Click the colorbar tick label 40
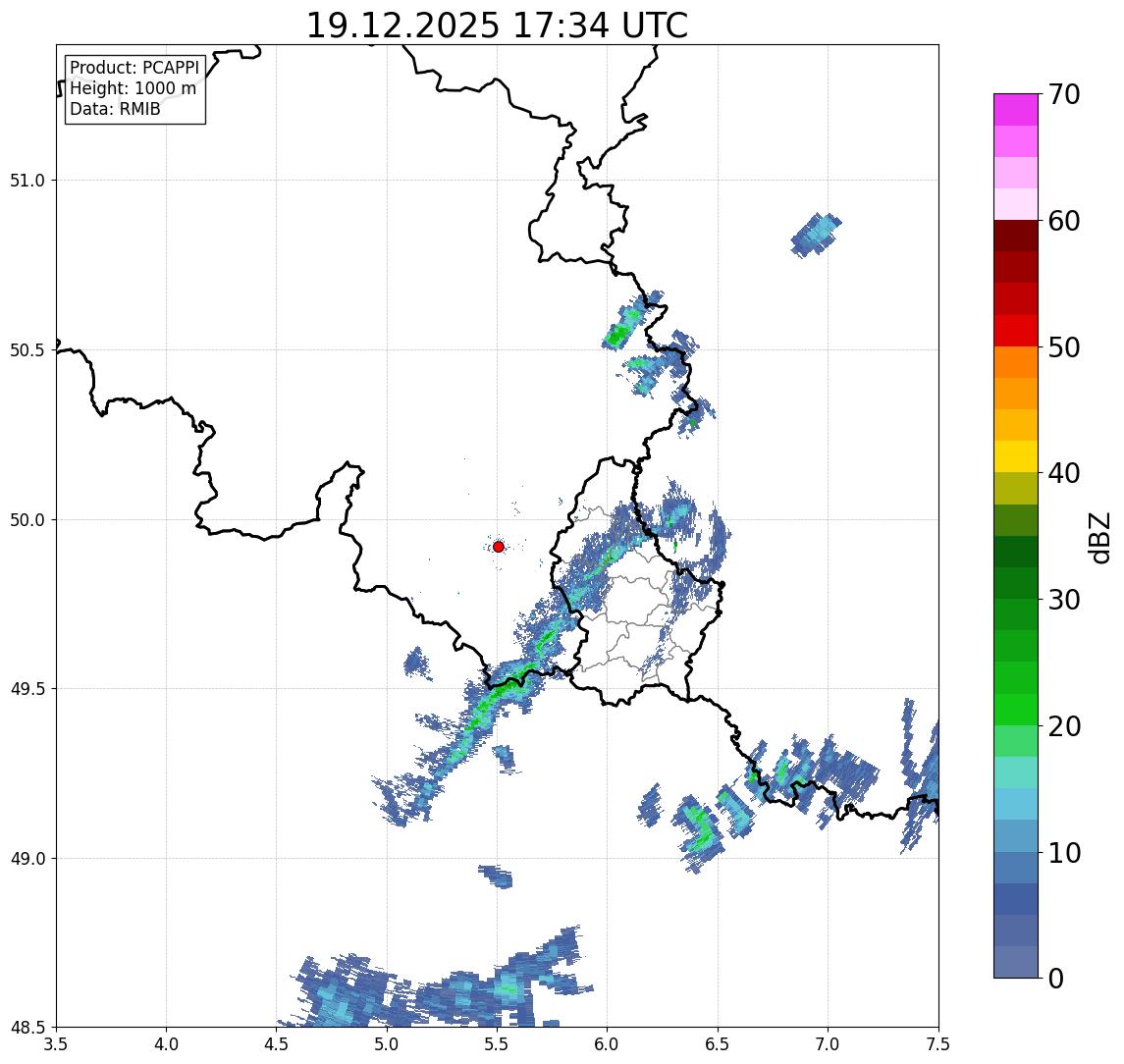The height and width of the screenshot is (1064, 1124). (1064, 473)
